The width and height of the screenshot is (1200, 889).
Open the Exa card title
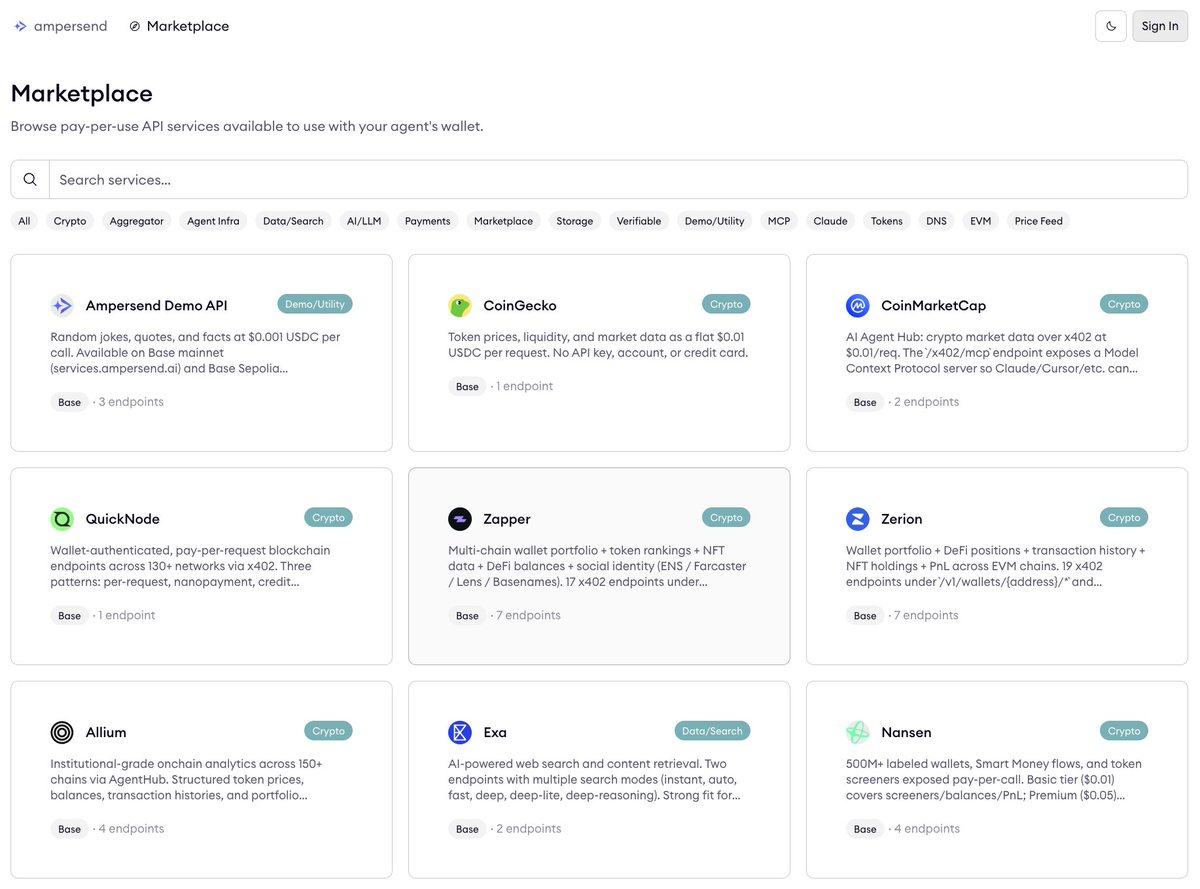tap(495, 733)
